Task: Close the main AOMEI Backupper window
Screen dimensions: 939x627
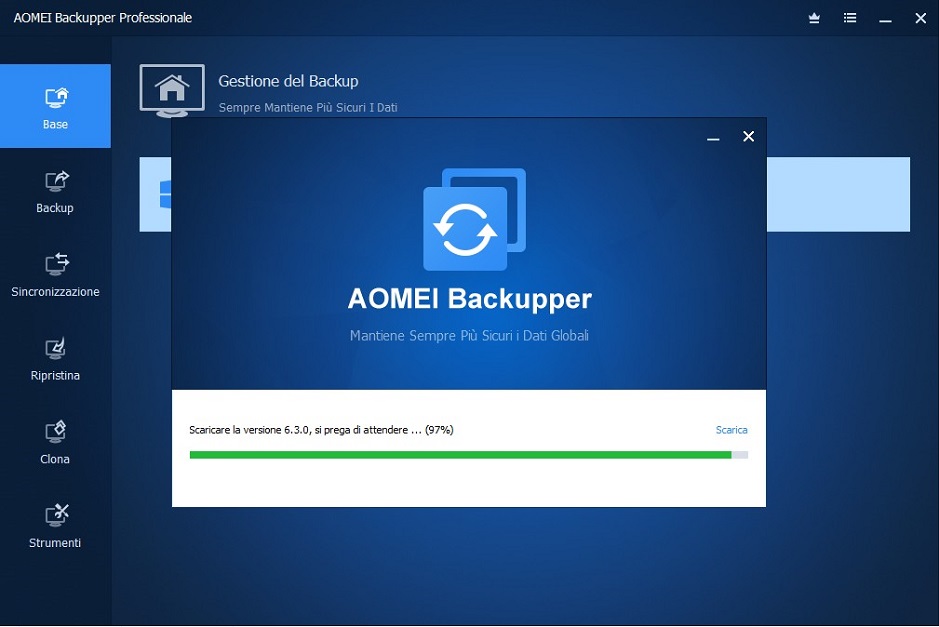Action: click(920, 18)
